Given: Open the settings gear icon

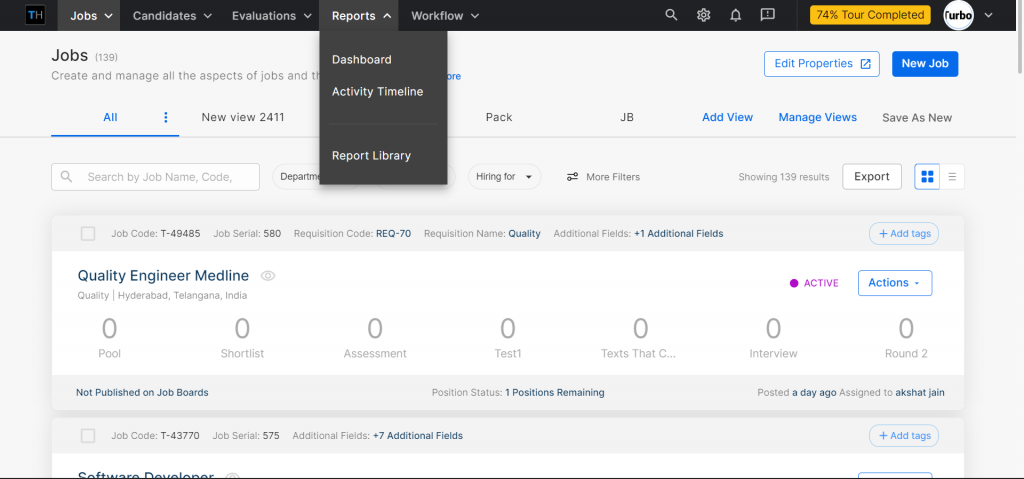Looking at the screenshot, I should coord(703,15).
